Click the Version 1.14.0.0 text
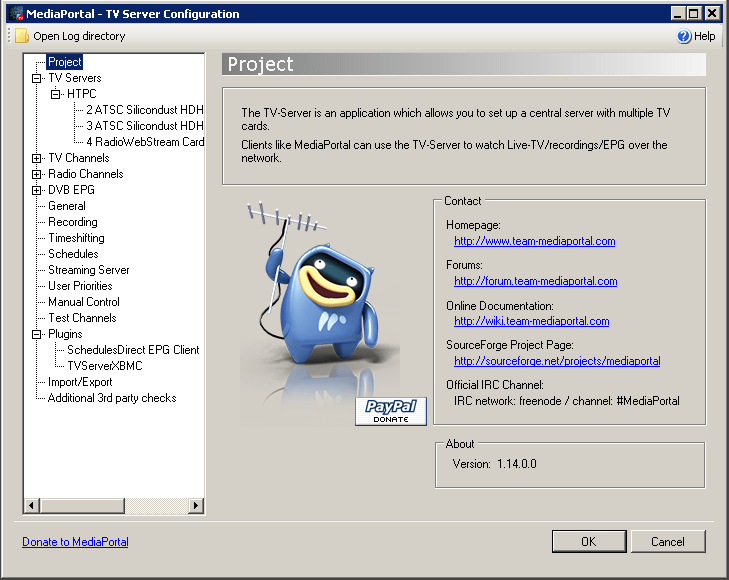Image resolution: width=729 pixels, height=580 pixels. click(x=494, y=464)
